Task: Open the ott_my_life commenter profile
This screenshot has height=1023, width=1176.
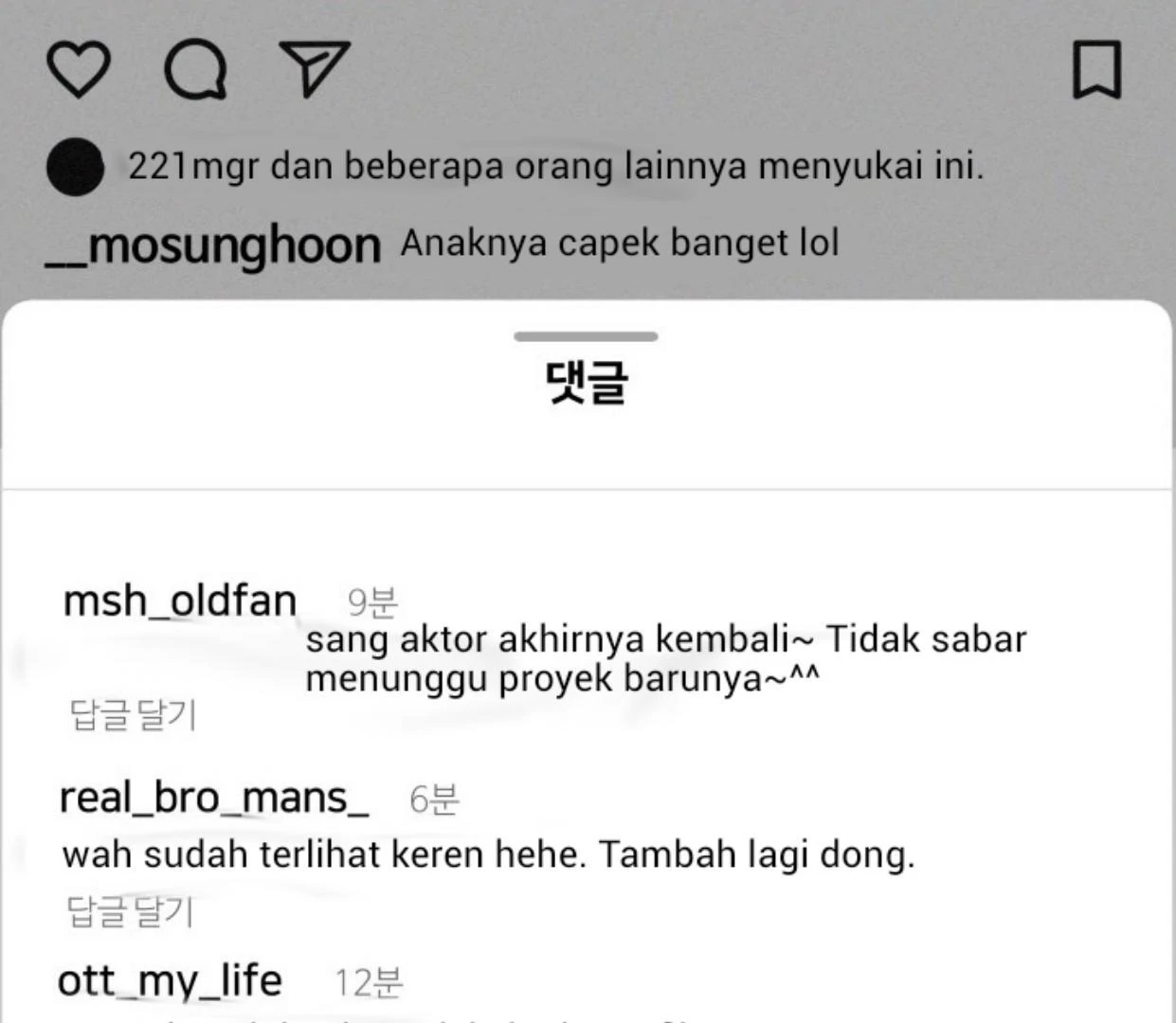Action: pos(170,980)
